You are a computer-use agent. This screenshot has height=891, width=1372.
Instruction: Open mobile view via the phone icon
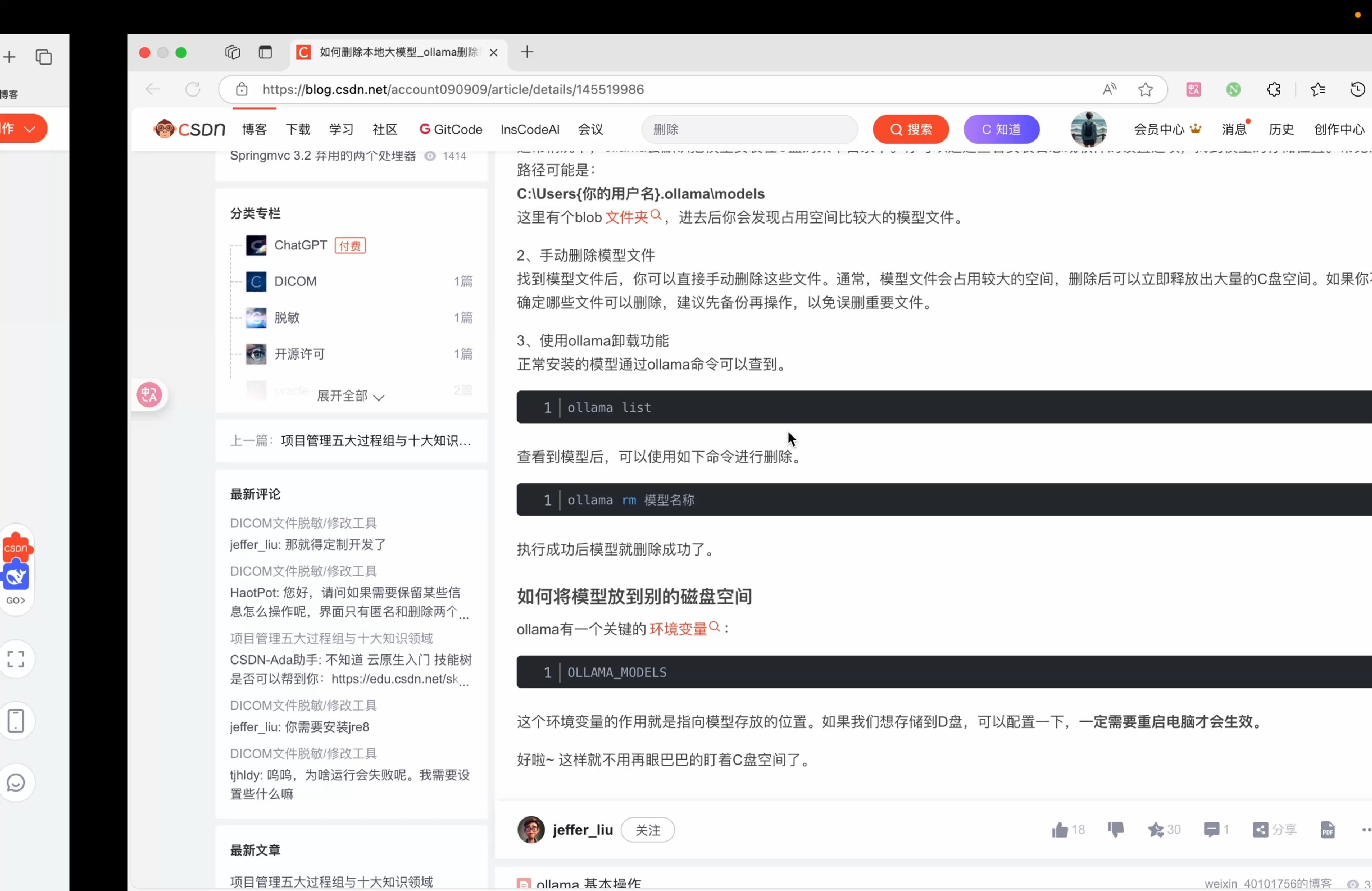point(16,720)
